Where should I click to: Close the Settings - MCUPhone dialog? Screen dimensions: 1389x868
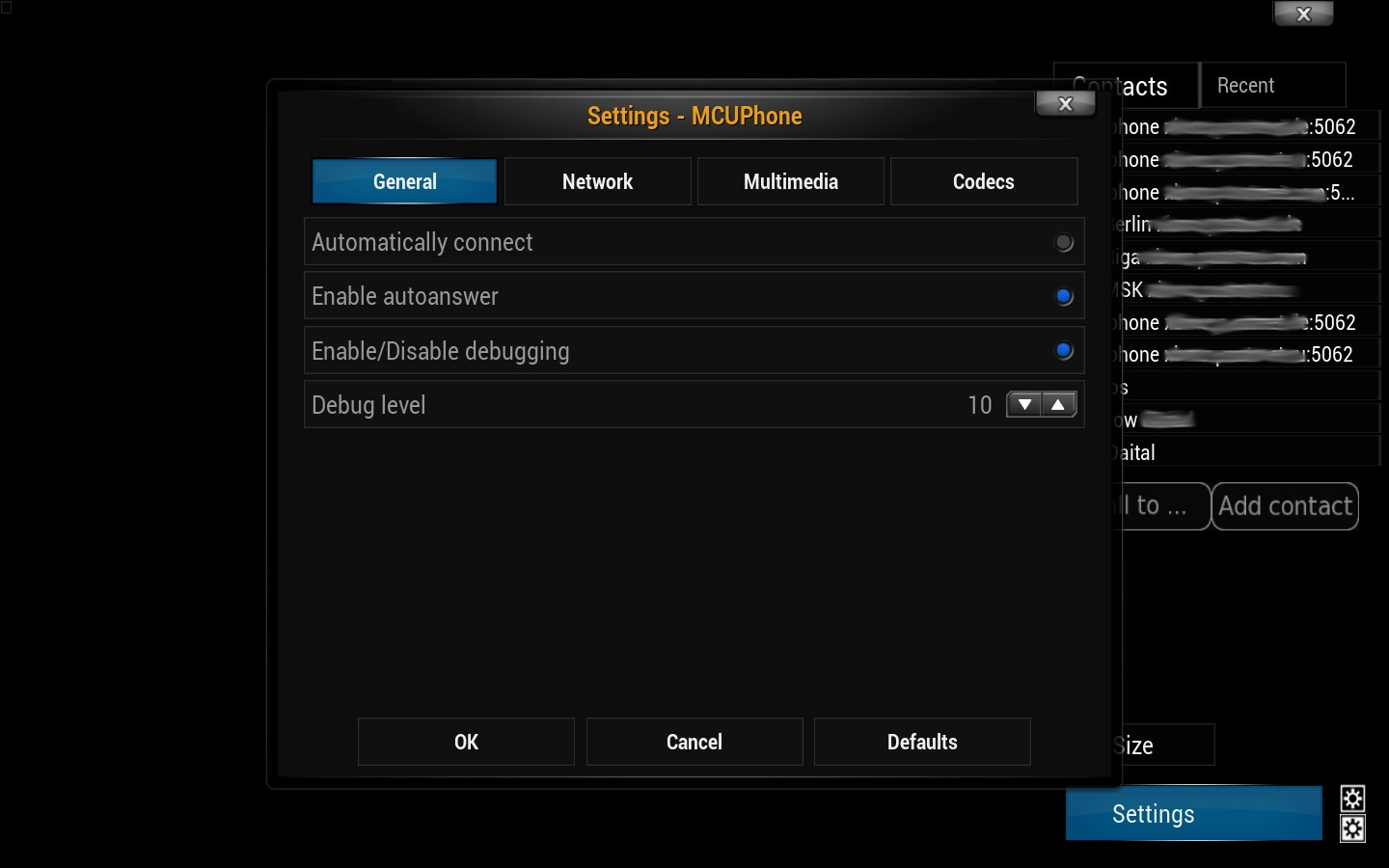click(1065, 104)
